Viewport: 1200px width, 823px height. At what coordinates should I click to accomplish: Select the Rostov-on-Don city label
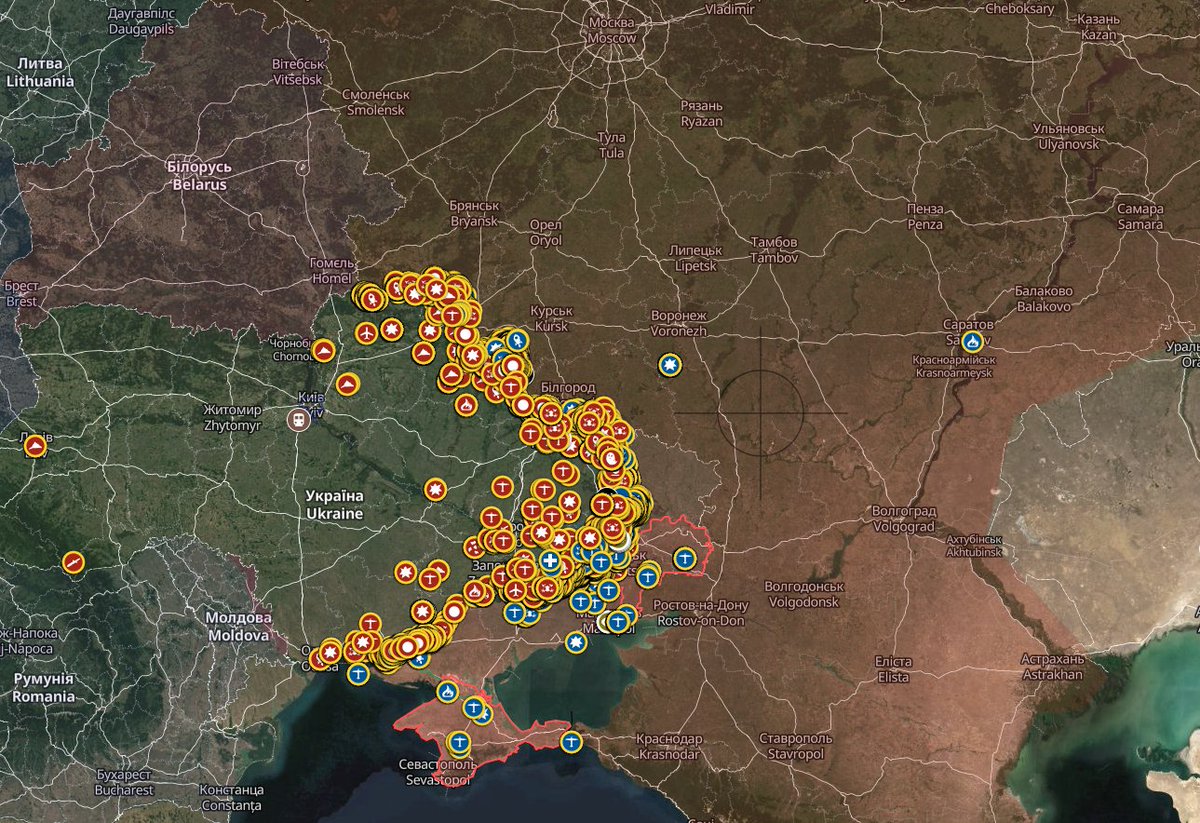point(699,613)
